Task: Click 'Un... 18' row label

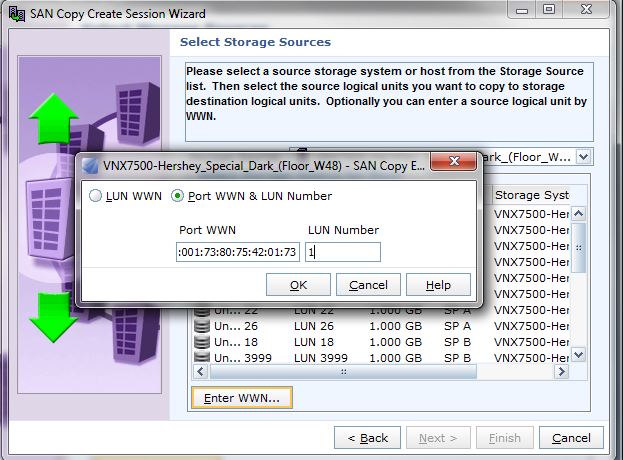Action: click(236, 342)
